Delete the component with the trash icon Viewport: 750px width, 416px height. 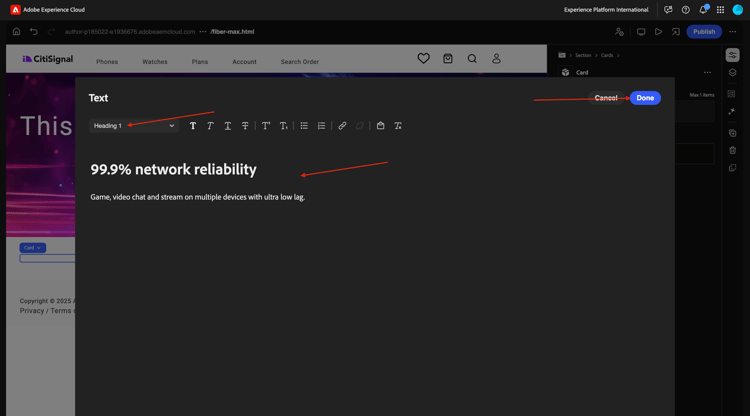(732, 150)
